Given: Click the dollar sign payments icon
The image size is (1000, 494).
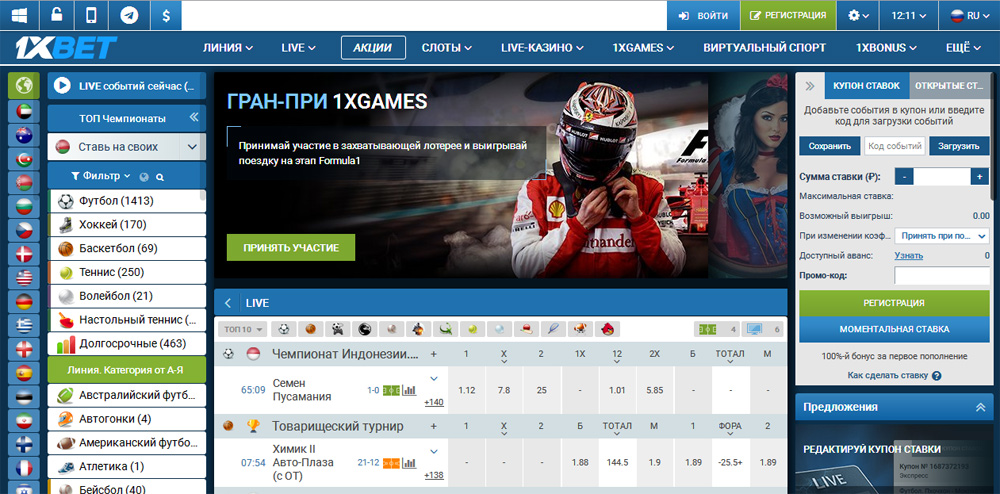Looking at the screenshot, I should (x=166, y=15).
